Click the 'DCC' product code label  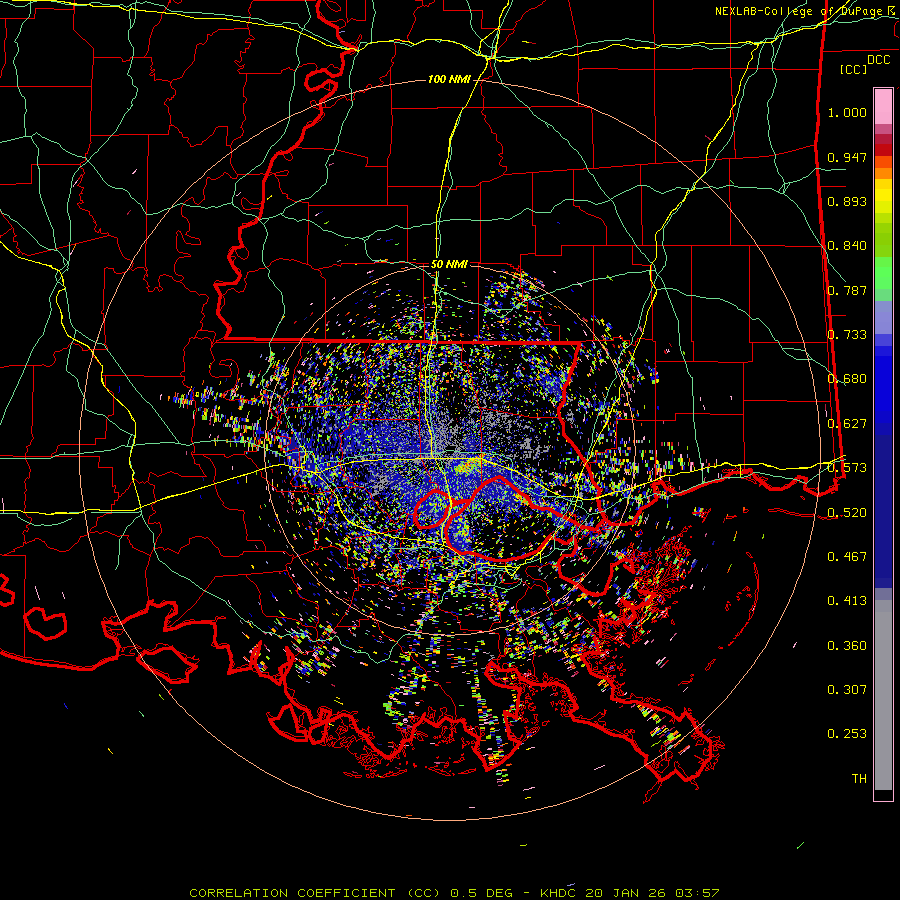pyautogui.click(x=879, y=60)
